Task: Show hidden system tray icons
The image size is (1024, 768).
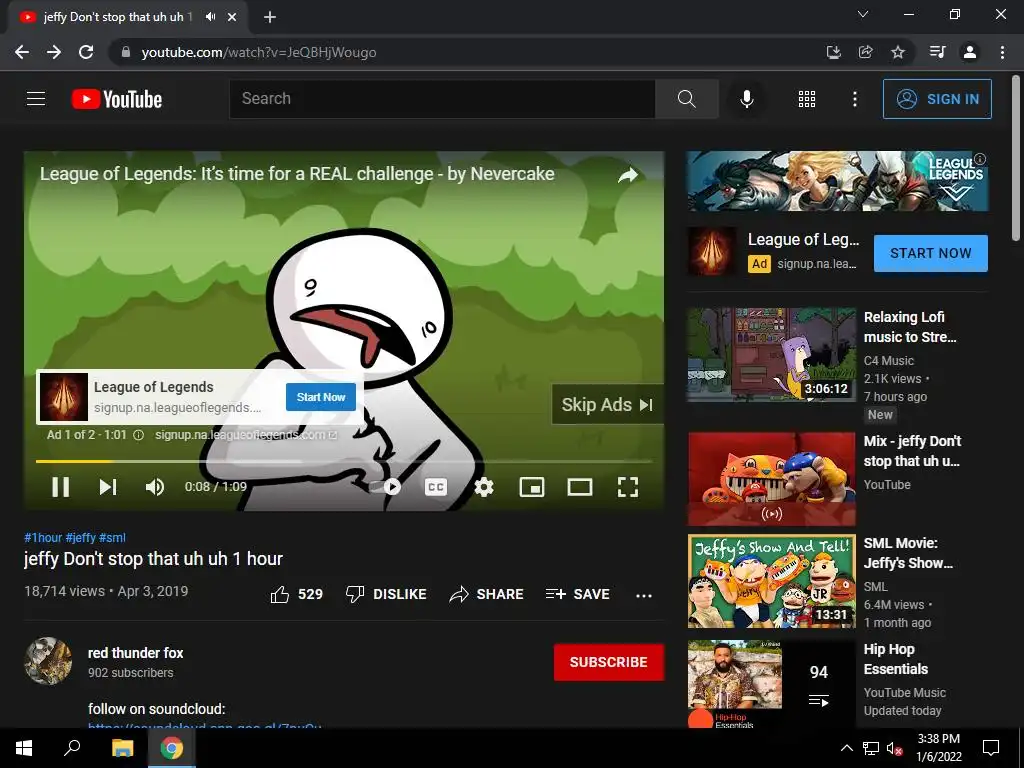Action: click(846, 748)
